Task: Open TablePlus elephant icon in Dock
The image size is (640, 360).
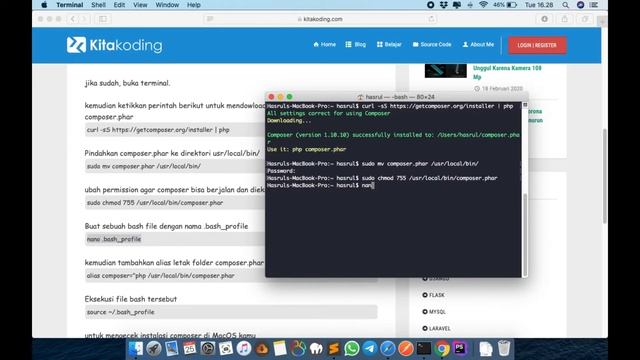Action: [x=316, y=349]
